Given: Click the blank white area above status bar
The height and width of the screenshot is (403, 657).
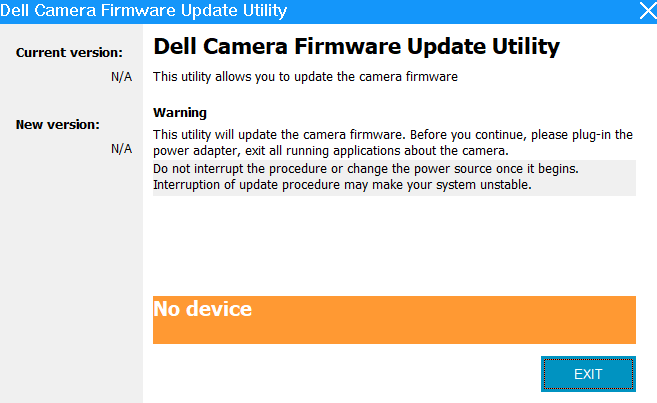Looking at the screenshot, I should pos(394,246).
